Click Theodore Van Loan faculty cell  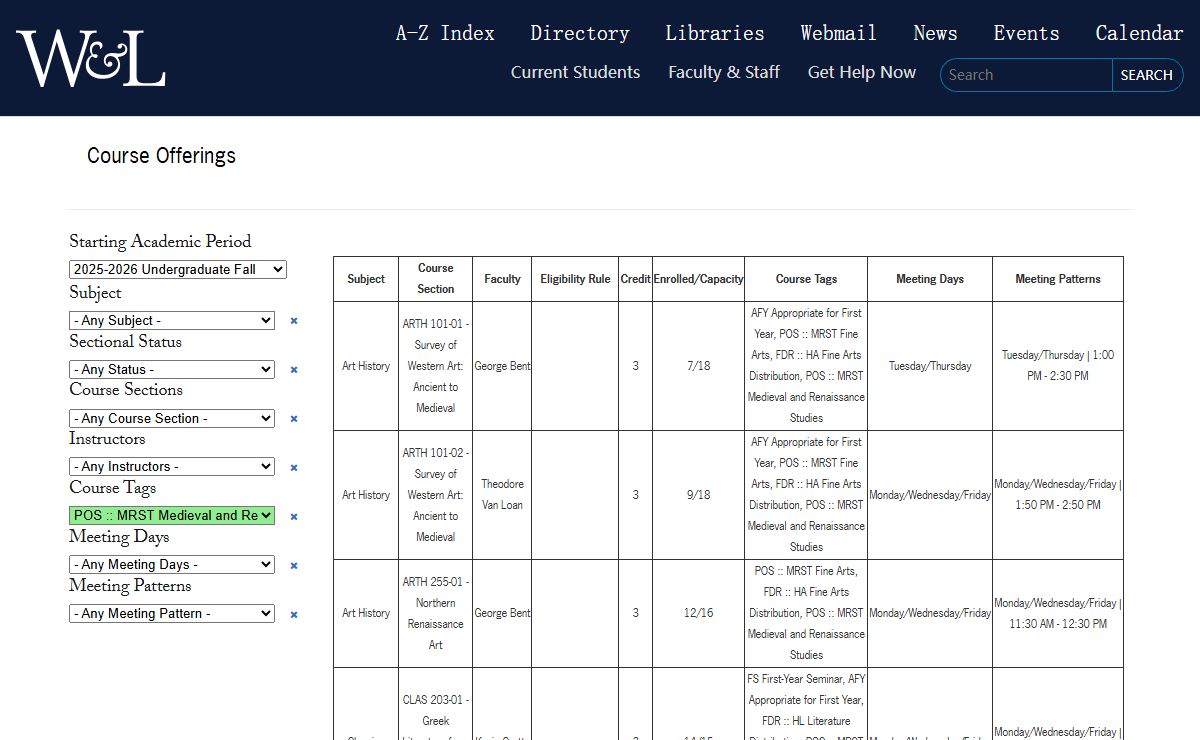click(502, 495)
